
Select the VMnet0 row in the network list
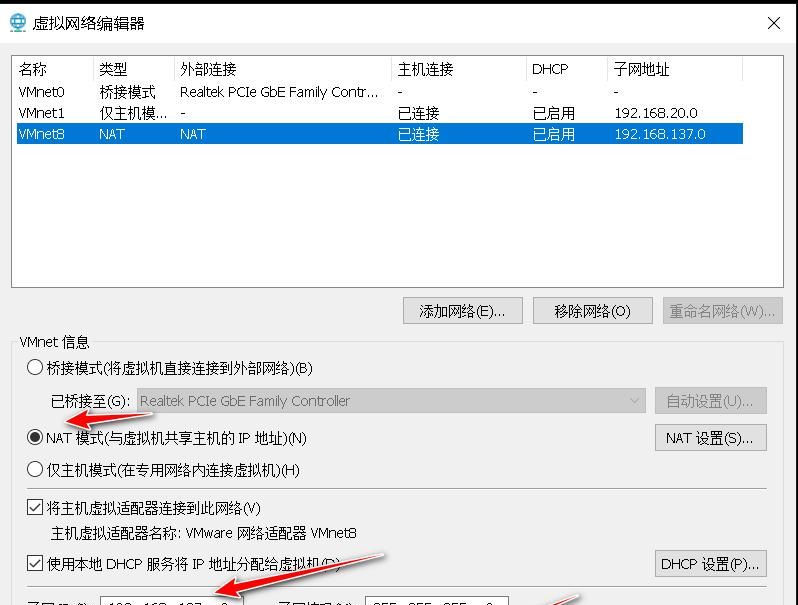click(x=380, y=92)
